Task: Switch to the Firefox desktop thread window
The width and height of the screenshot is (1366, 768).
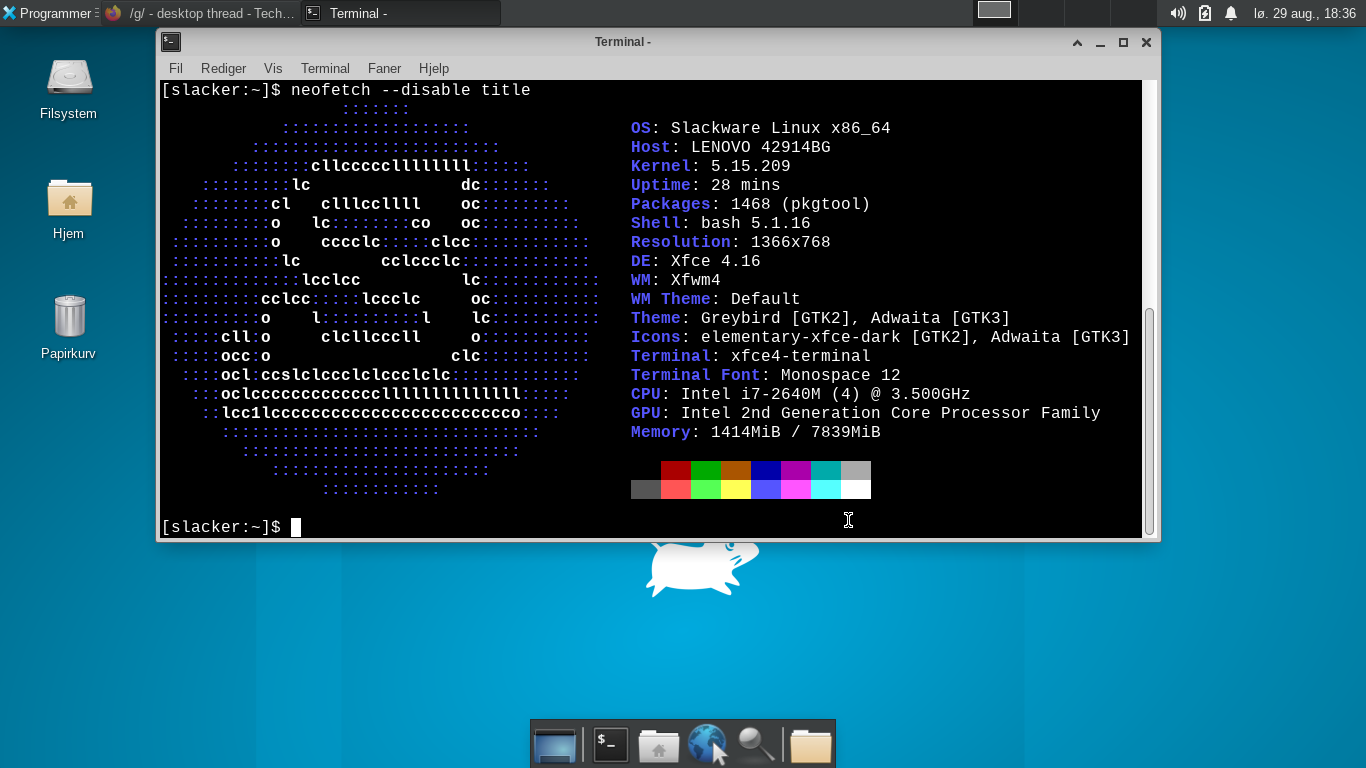Action: 200,13
